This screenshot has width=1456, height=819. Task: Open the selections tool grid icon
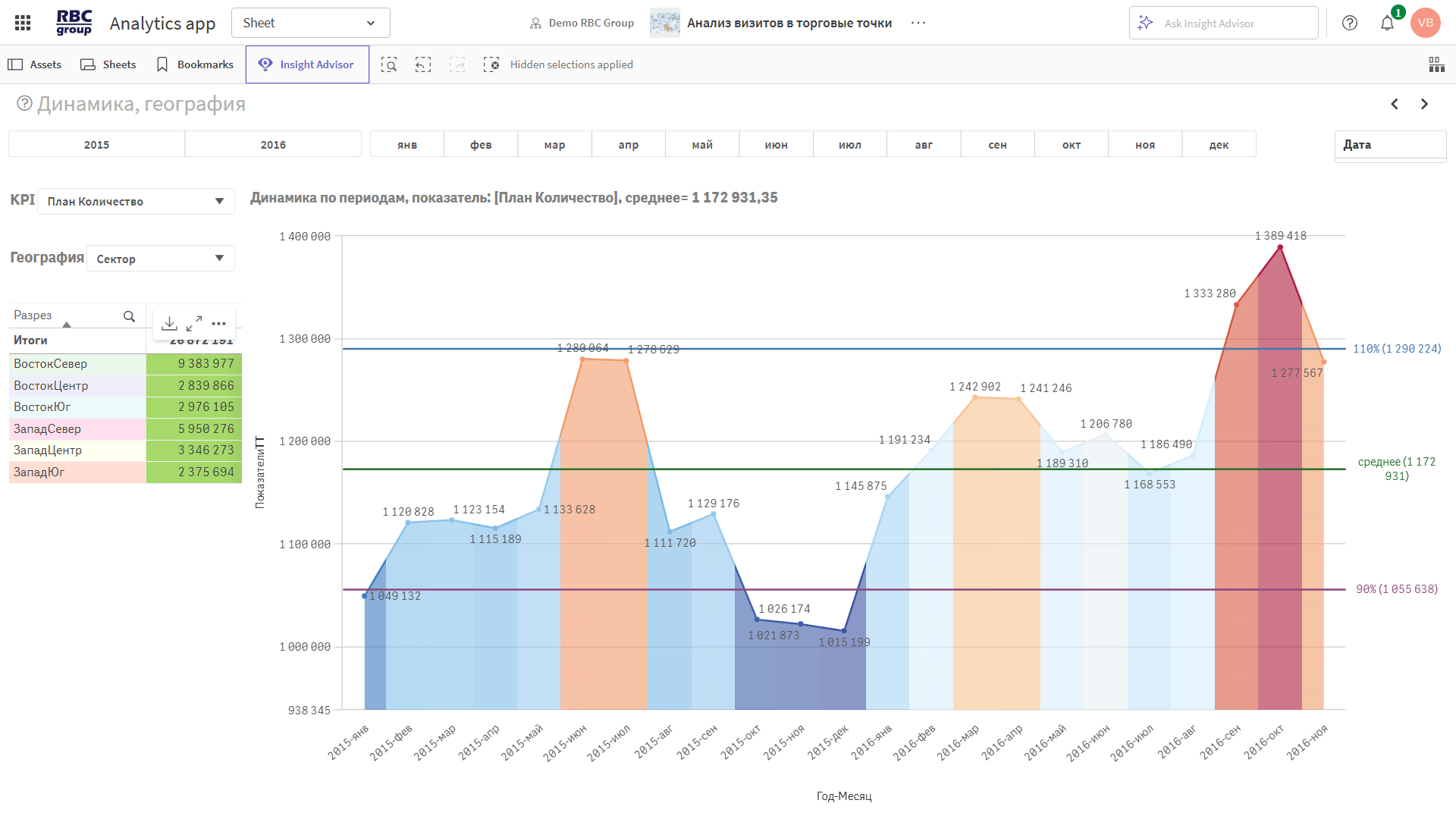coord(1436,64)
